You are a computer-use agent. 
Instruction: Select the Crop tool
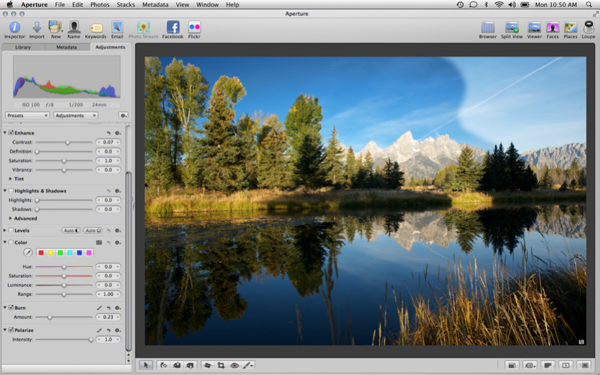221,365
